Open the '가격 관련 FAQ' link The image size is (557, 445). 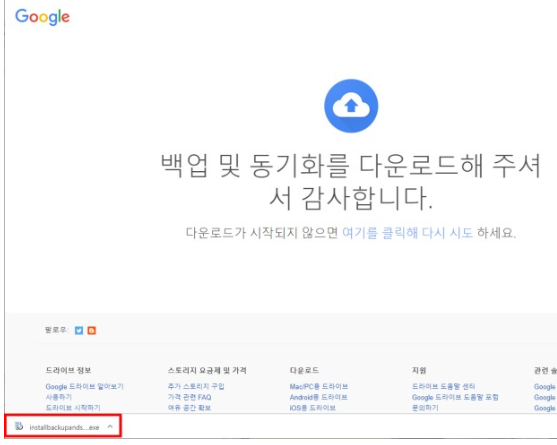[x=189, y=397]
